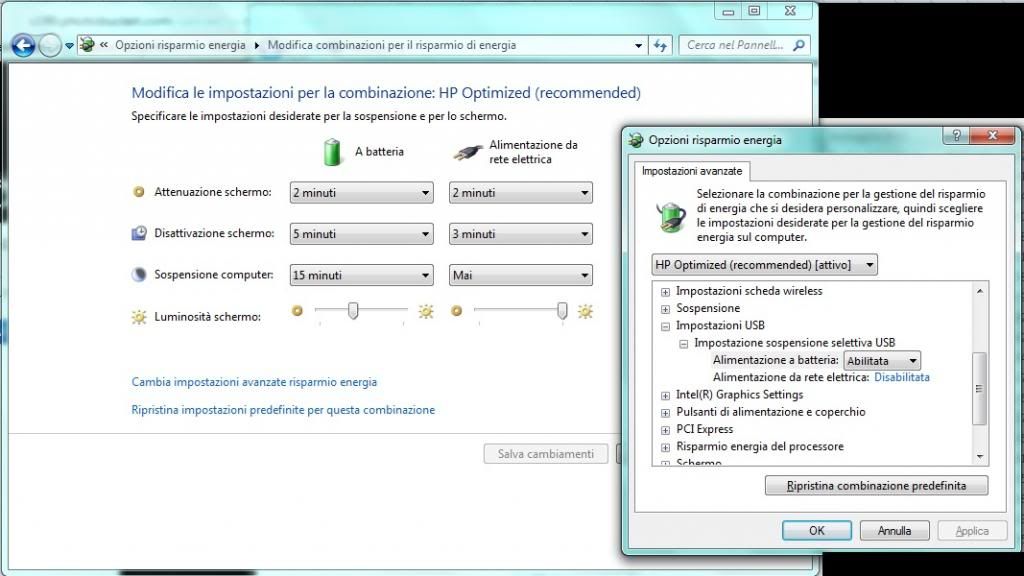Open the Alimentazione a batteria Abilitata dropdown
1024x576 pixels.
coord(882,361)
